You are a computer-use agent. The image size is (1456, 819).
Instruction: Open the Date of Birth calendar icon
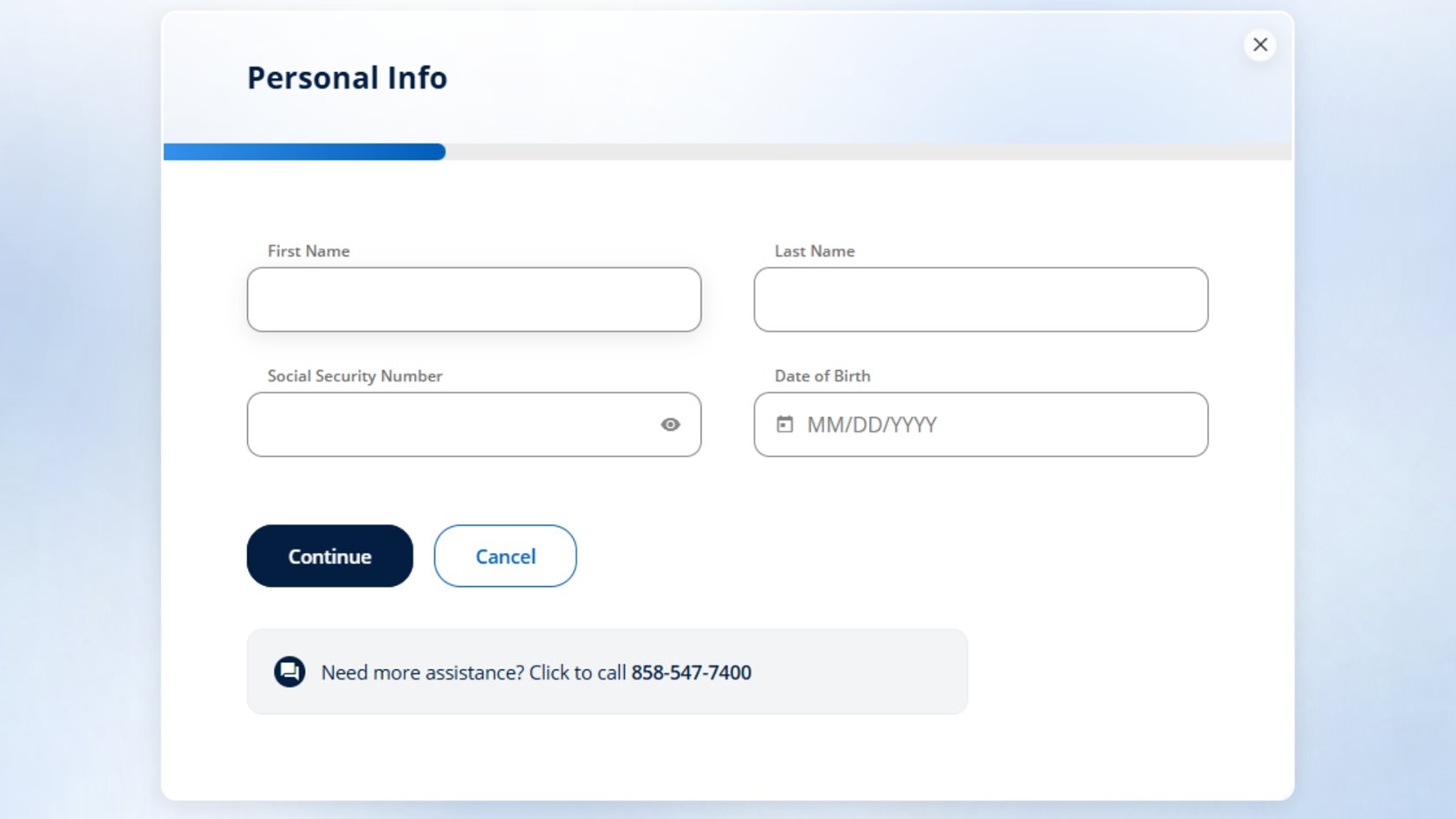coord(784,425)
